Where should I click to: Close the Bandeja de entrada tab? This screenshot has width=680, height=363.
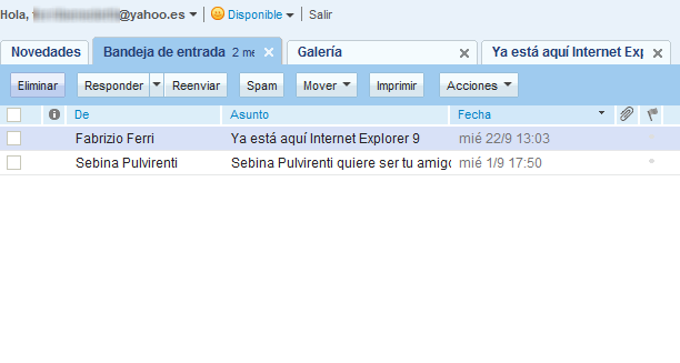(269, 52)
